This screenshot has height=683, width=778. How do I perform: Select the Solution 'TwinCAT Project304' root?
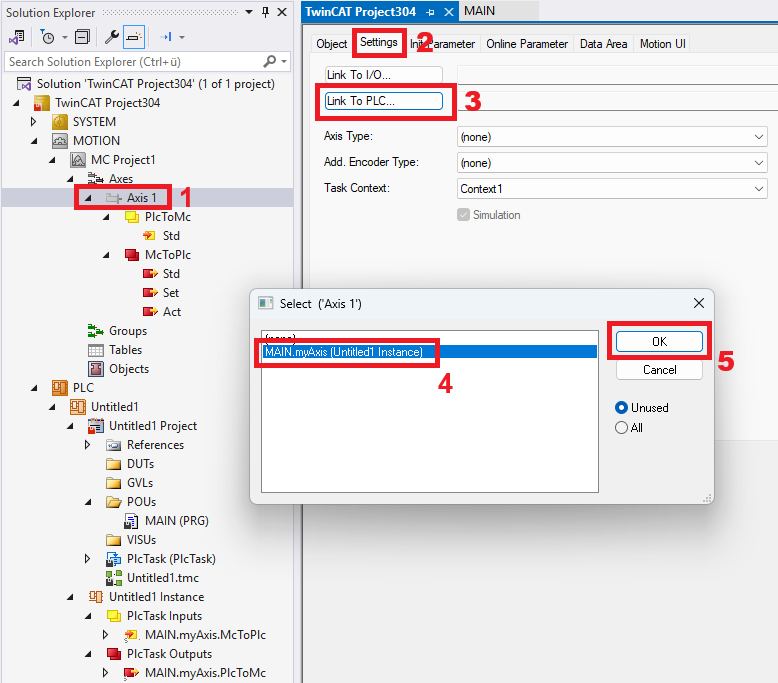155,84
